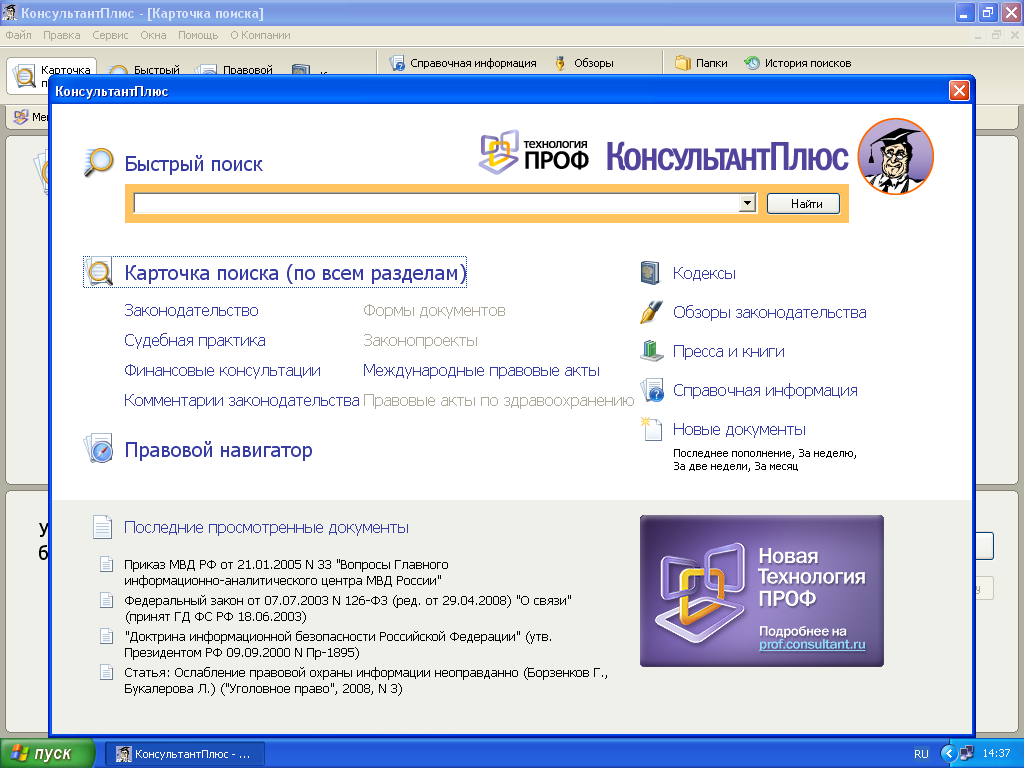Click the prof.consultant.ru link in banner
Screen dimensions: 1024x768
812,645
